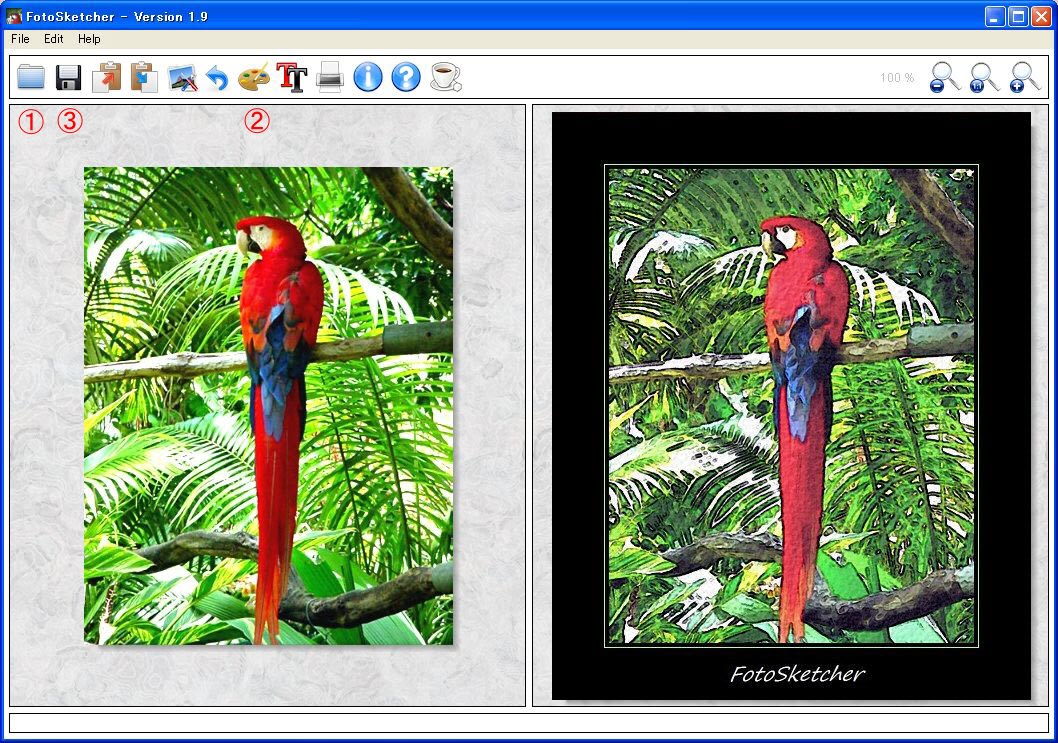
Task: Click the paste from clipboard icon with blue arrow
Action: tap(144, 77)
